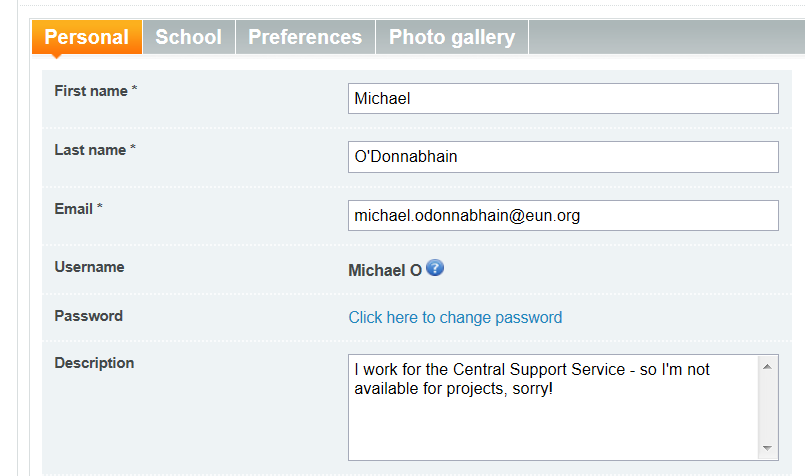Click the username help question mark icon
805x476 pixels.
click(435, 268)
